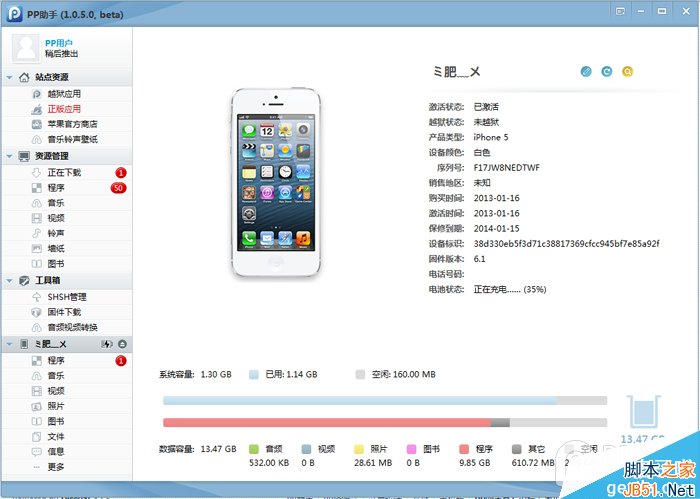
Task: Click the eject device icon
Action: point(122,344)
